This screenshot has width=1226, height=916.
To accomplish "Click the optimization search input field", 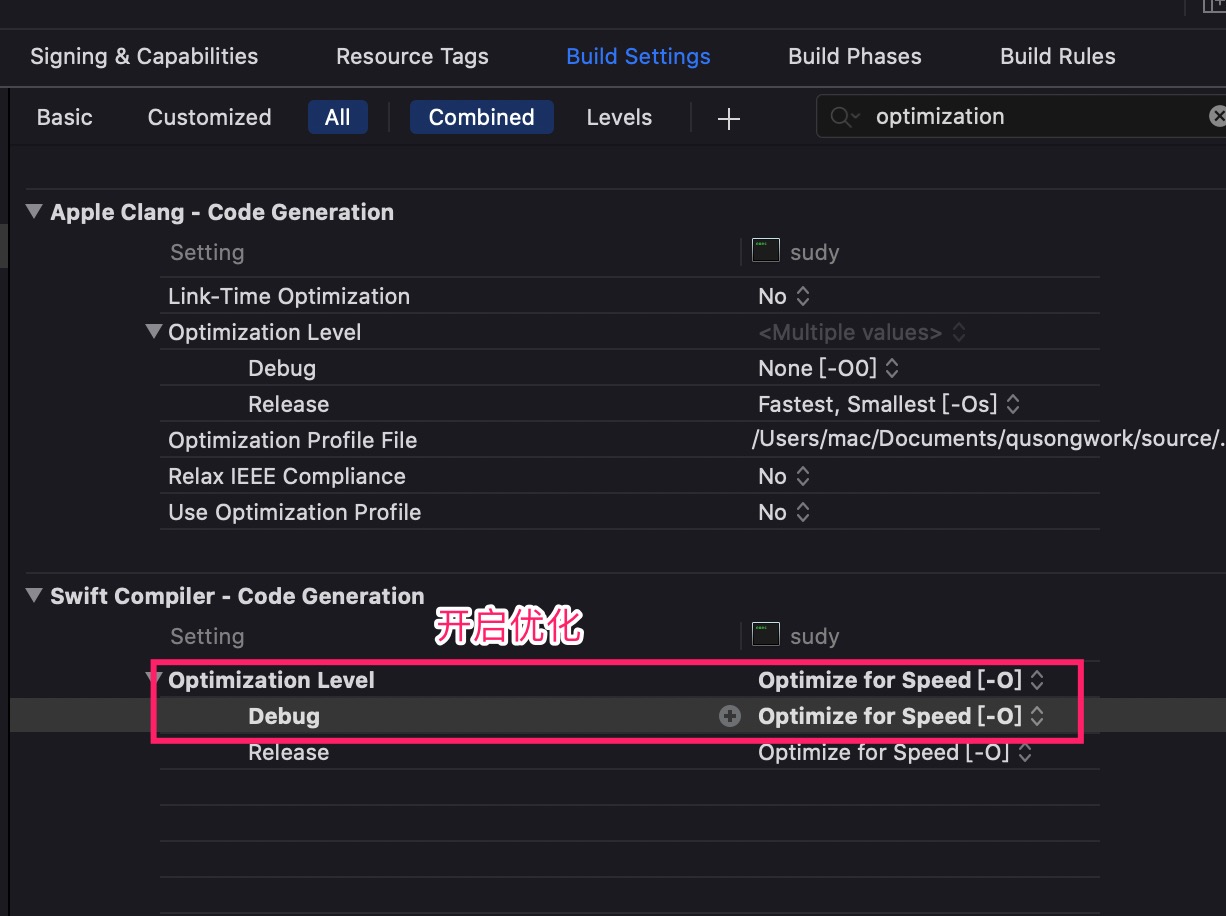I will click(1030, 117).
